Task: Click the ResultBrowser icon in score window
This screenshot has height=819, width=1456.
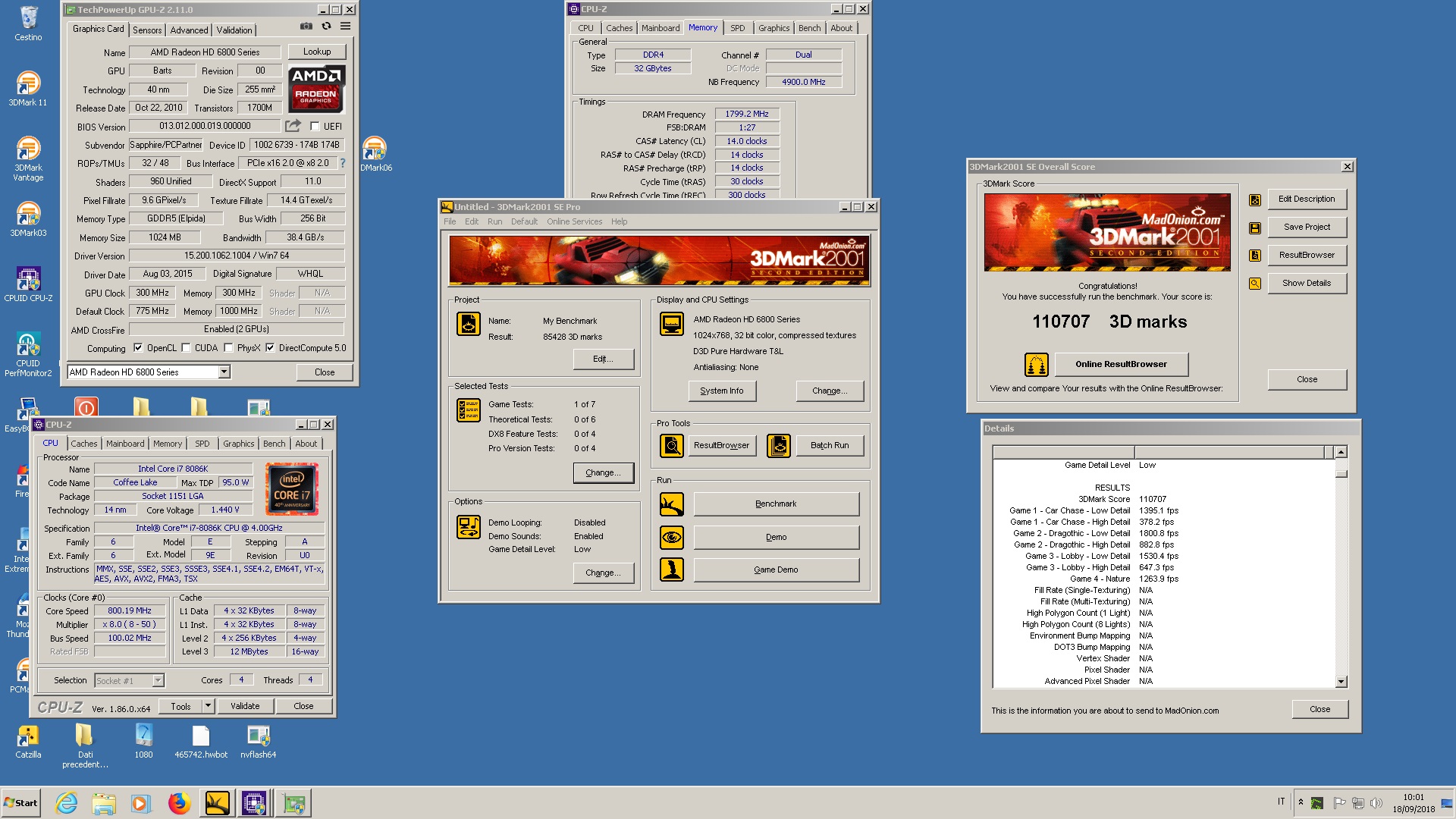Action: [x=1255, y=256]
